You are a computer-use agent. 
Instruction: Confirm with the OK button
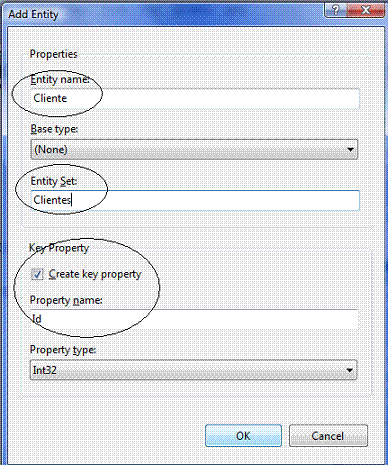point(243,436)
